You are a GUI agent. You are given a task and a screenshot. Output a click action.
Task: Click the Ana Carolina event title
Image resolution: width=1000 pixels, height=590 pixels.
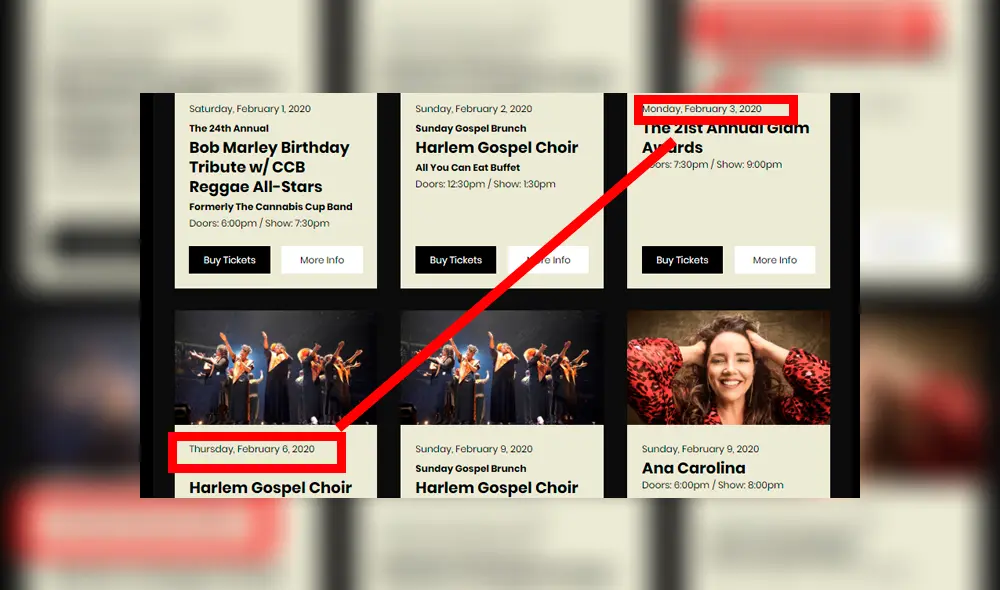pyautogui.click(x=693, y=468)
